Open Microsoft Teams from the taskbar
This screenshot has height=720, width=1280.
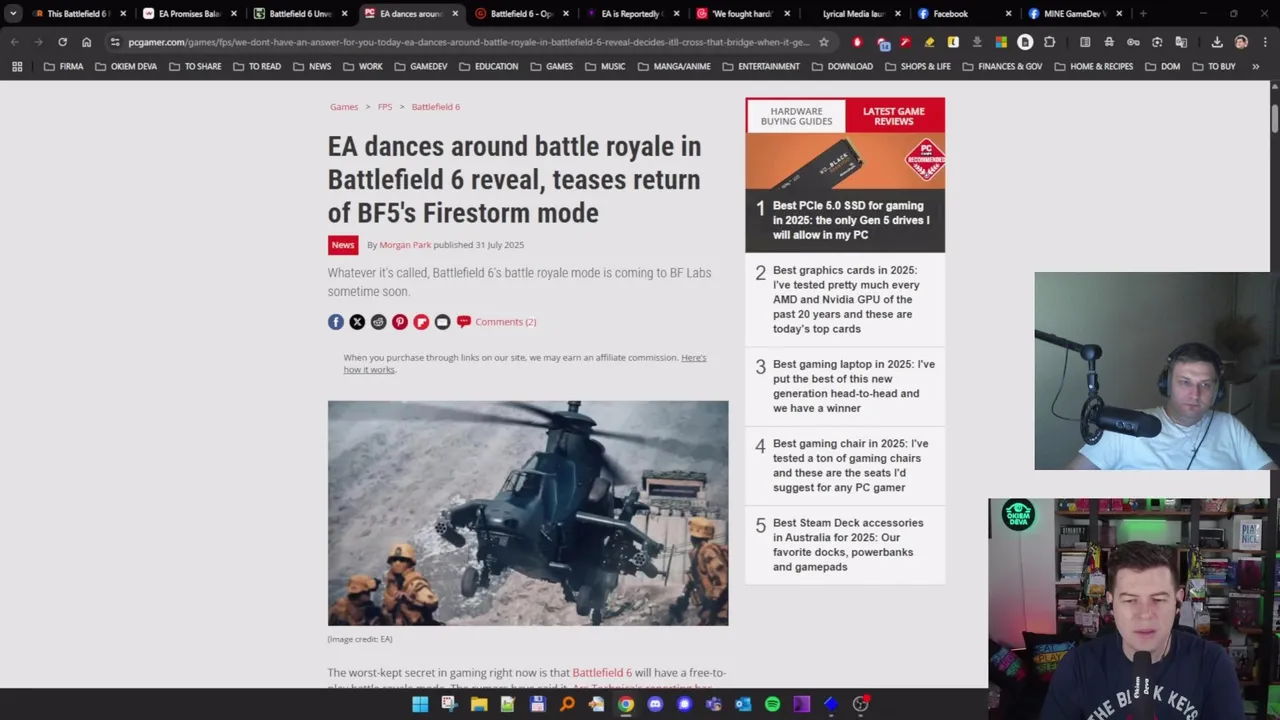point(713,704)
